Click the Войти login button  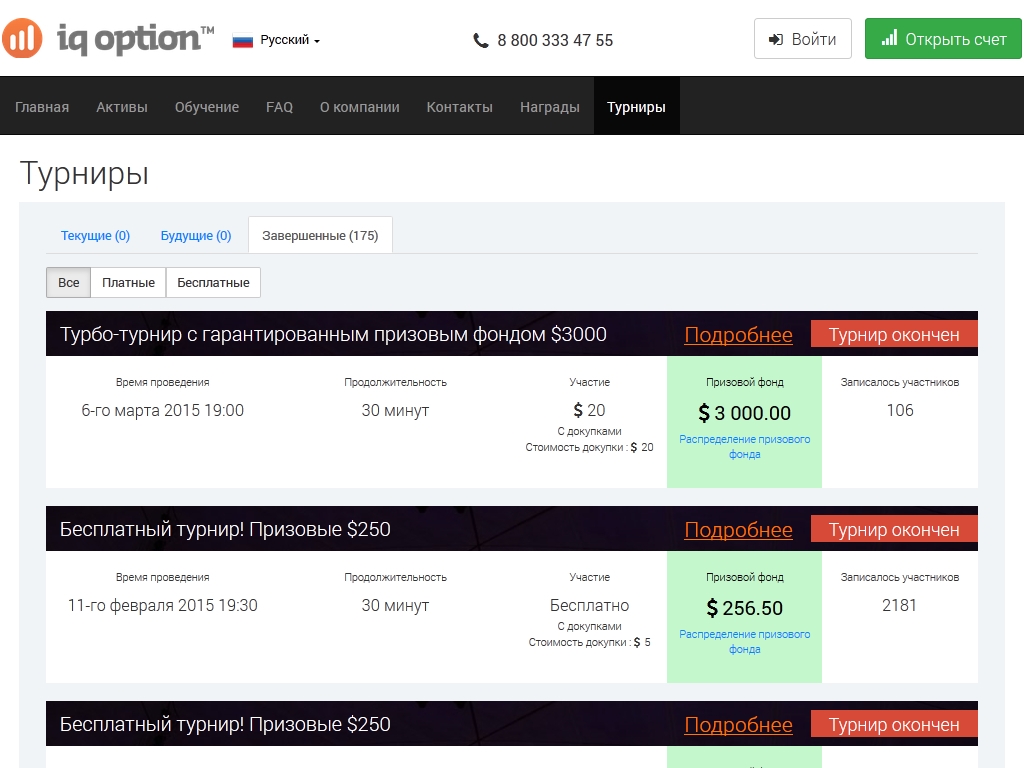click(x=802, y=39)
